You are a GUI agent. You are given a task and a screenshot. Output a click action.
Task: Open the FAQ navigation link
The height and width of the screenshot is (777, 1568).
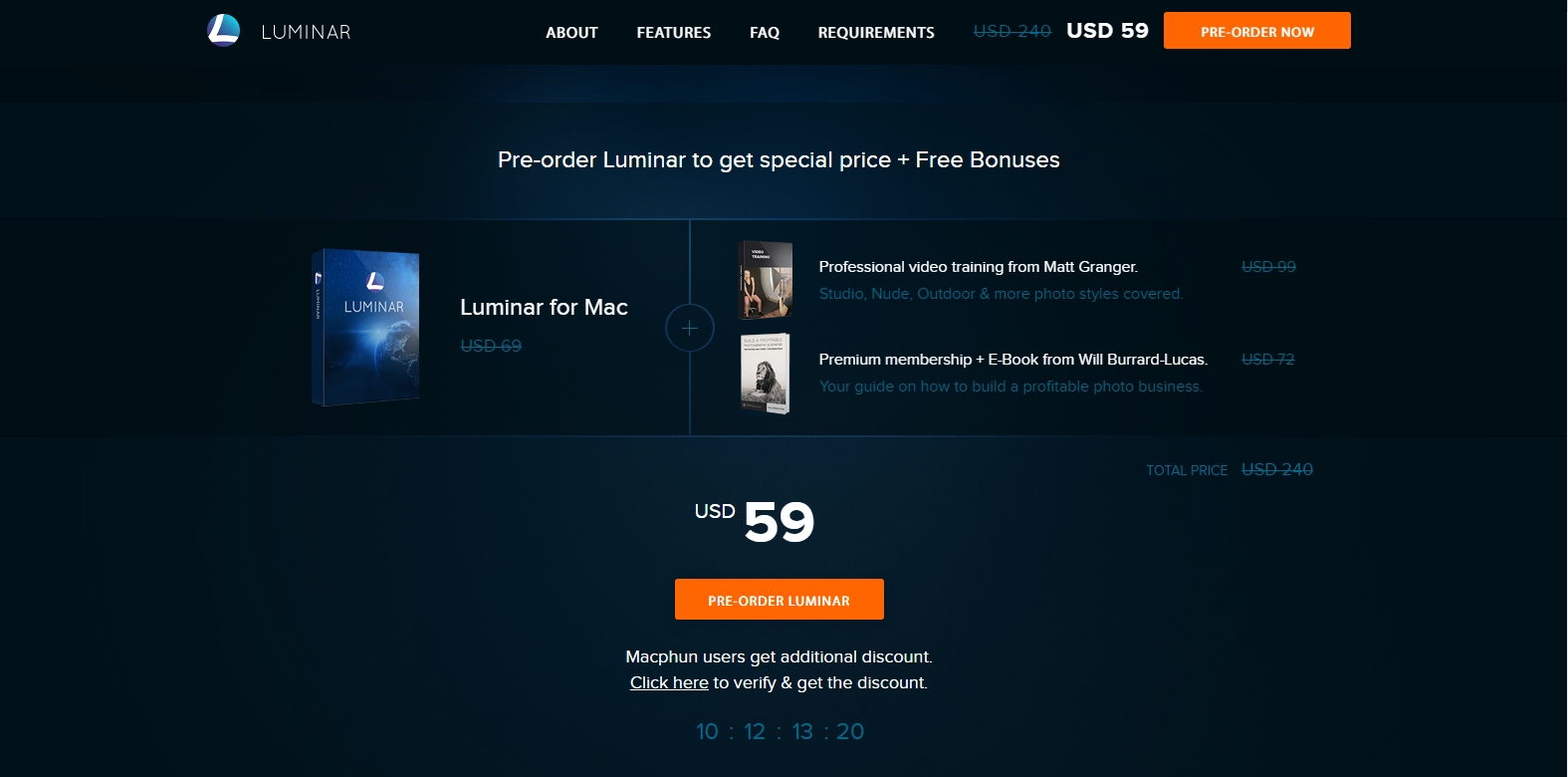point(765,32)
